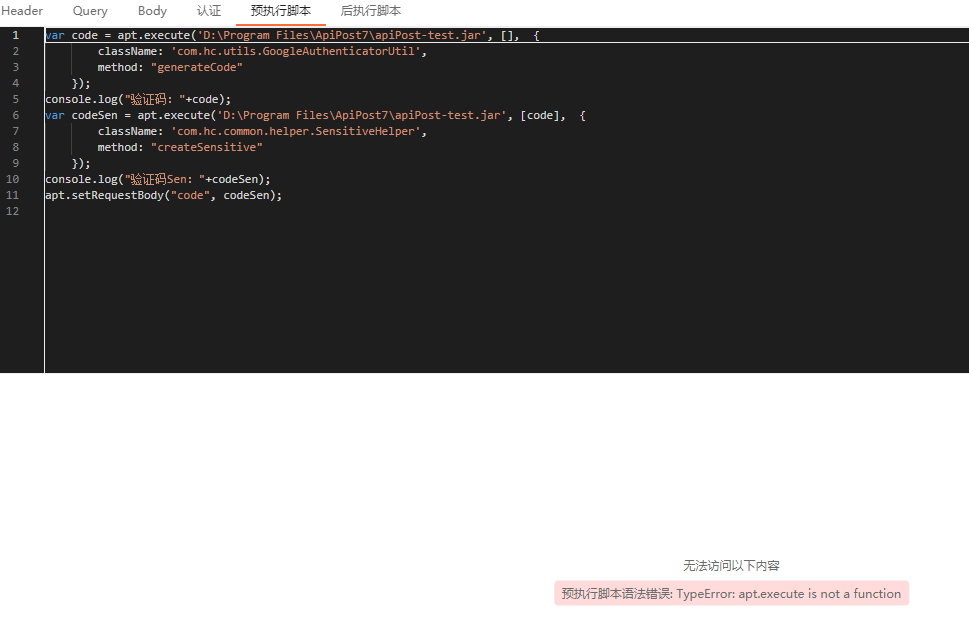Image resolution: width=969 pixels, height=618 pixels.
Task: Select the 预执行脚本 tab
Action: [x=281, y=11]
